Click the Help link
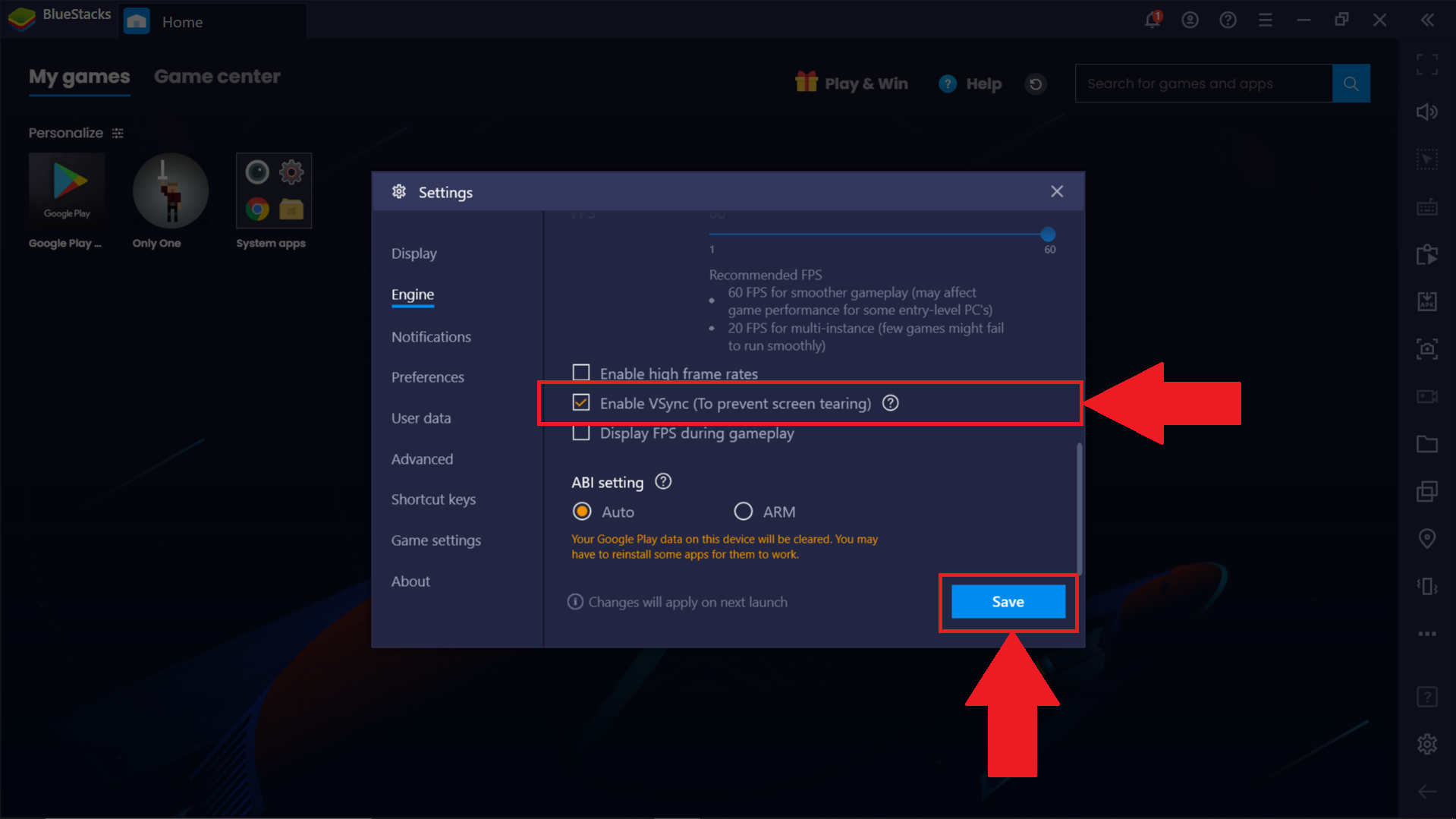Screen dimensions: 1456x819 [970, 83]
